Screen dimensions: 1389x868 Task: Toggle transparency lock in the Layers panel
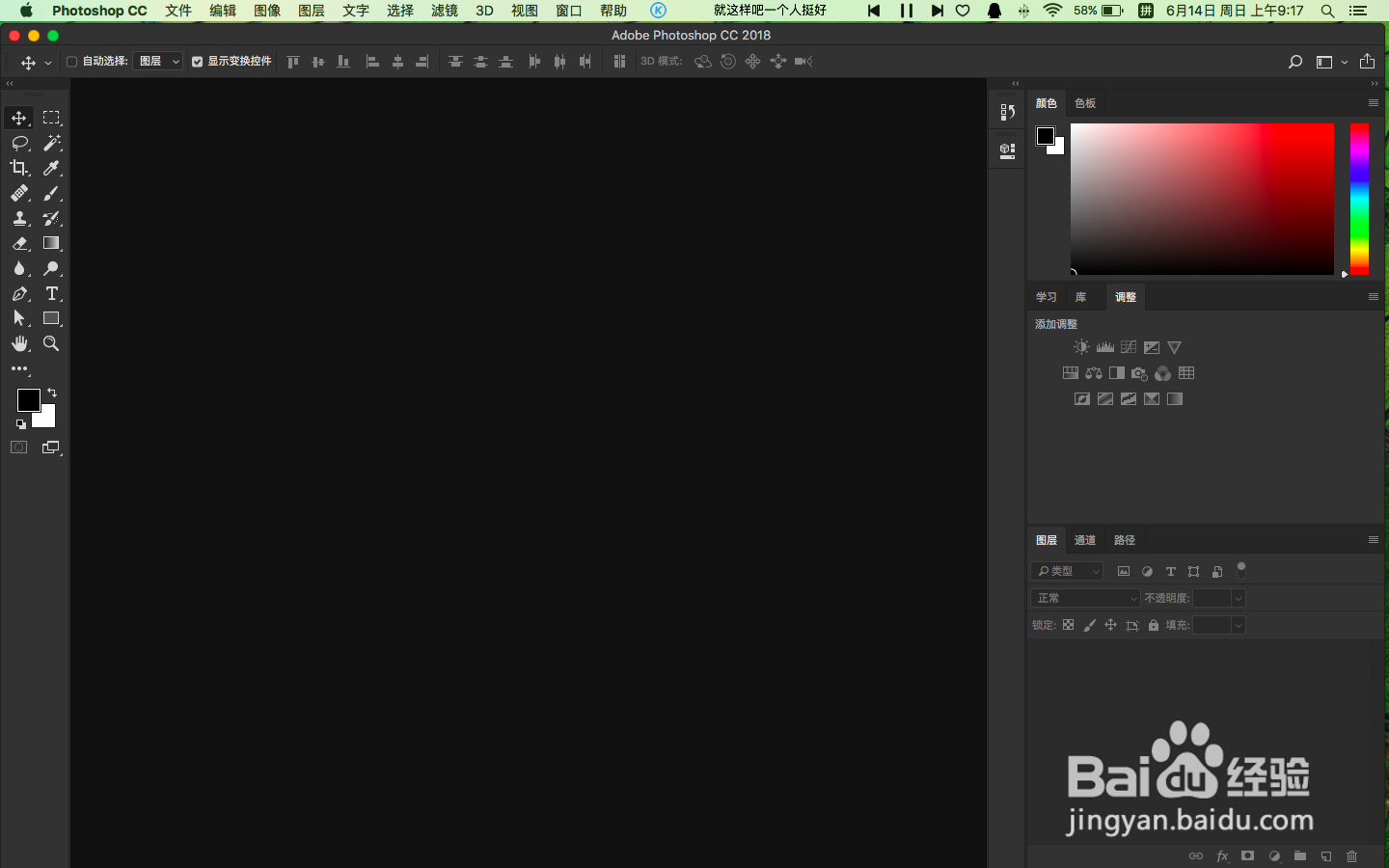1068,625
